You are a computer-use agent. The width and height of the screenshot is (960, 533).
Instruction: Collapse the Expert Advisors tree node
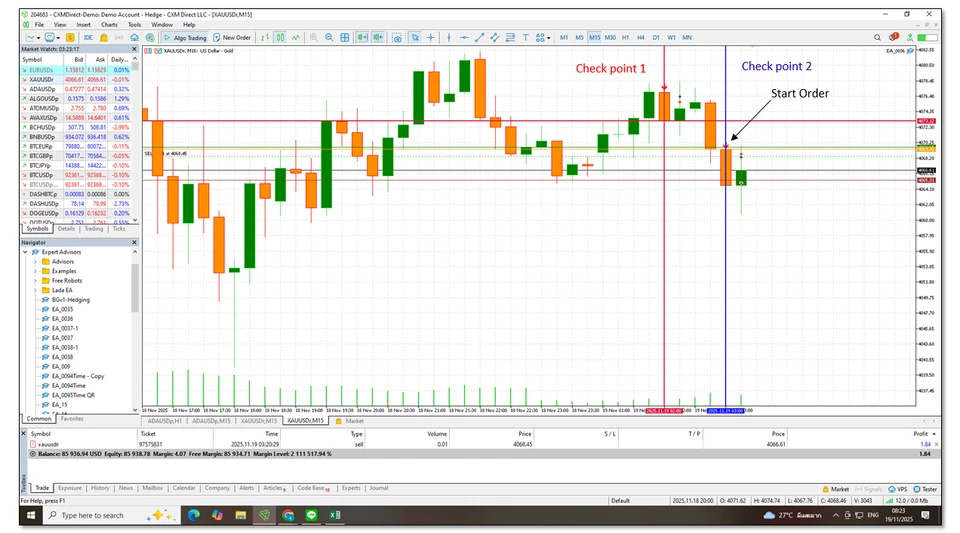click(25, 252)
